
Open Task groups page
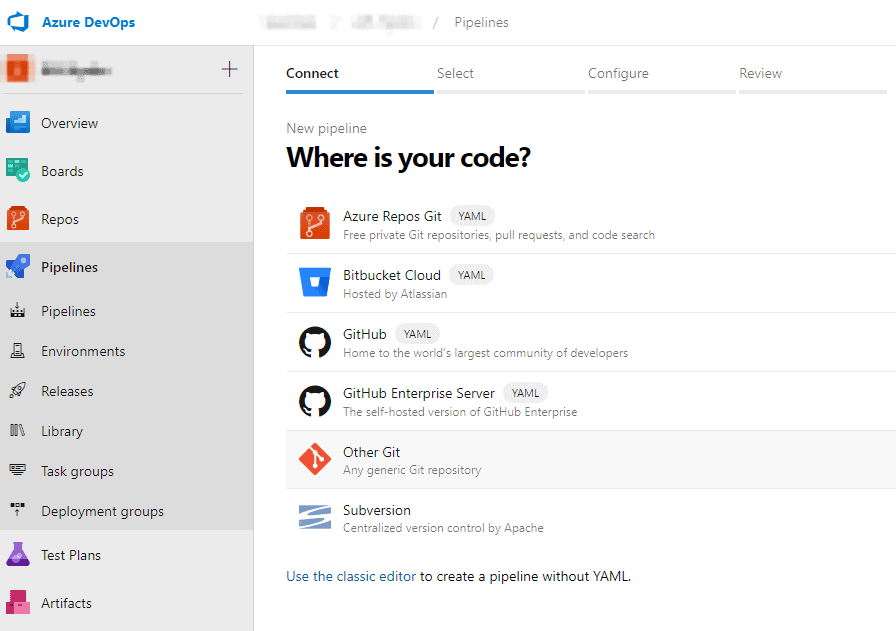[77, 472]
